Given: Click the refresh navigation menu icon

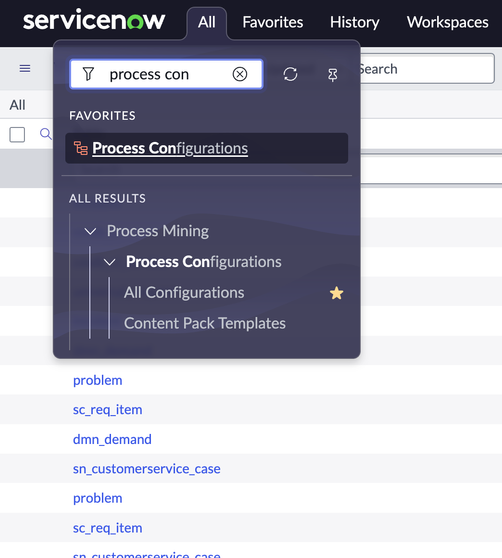Looking at the screenshot, I should 290,74.
